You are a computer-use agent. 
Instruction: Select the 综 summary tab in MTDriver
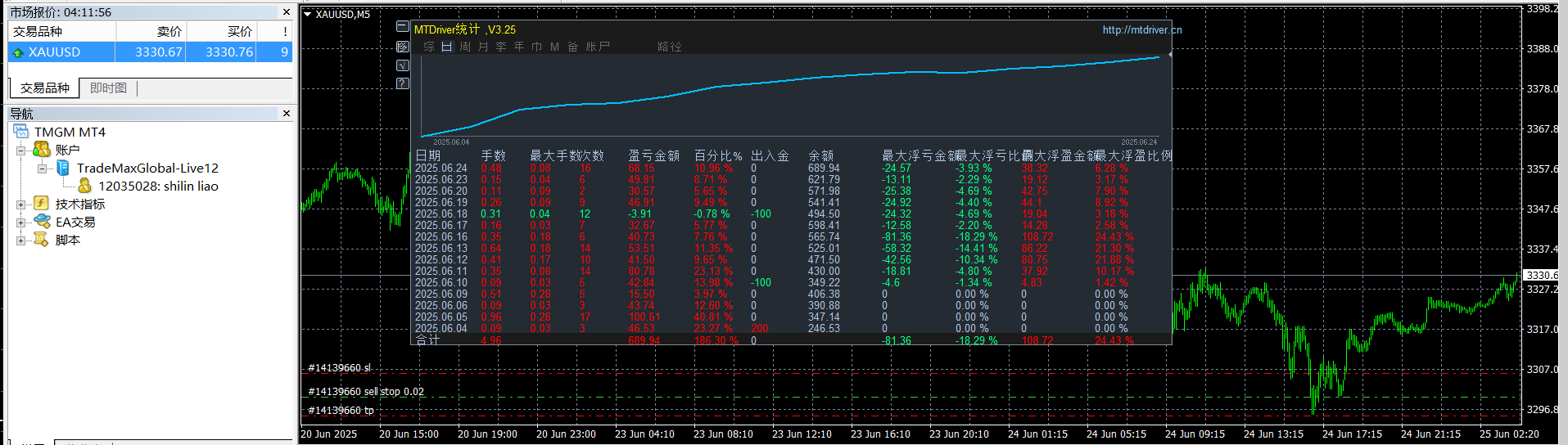click(x=429, y=47)
